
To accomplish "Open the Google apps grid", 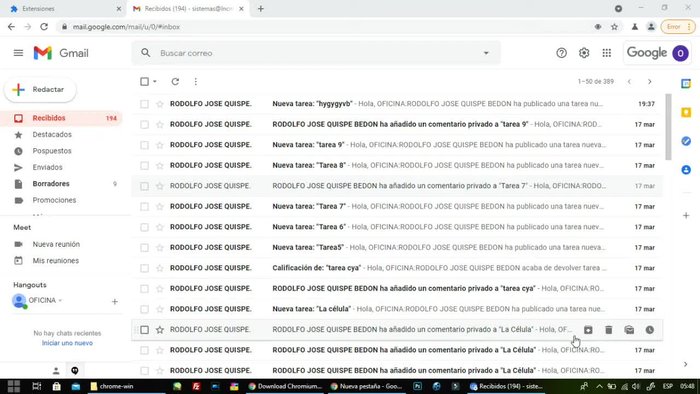I will pos(606,53).
